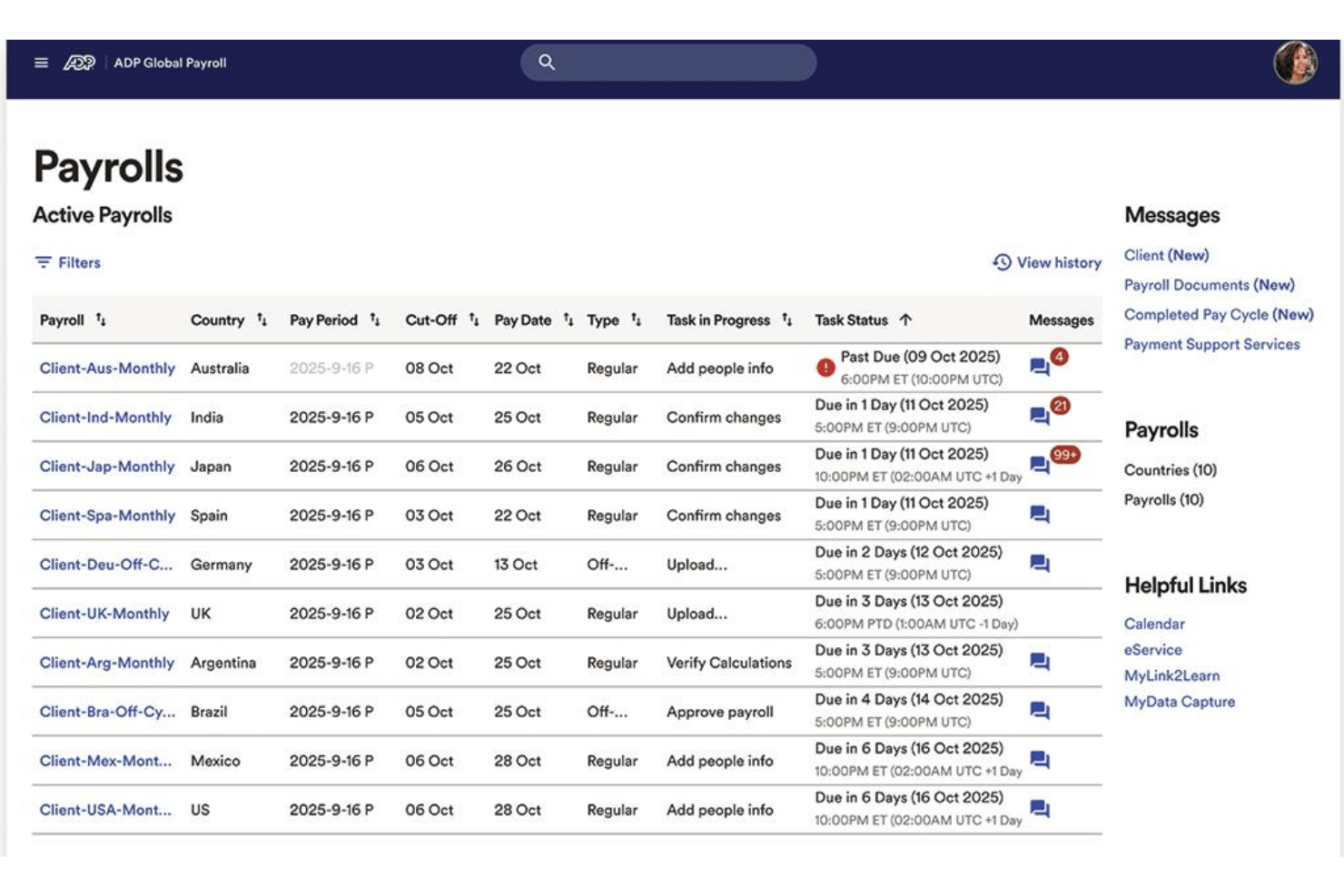
Task: Open the hamburger navigation menu
Action: point(41,63)
